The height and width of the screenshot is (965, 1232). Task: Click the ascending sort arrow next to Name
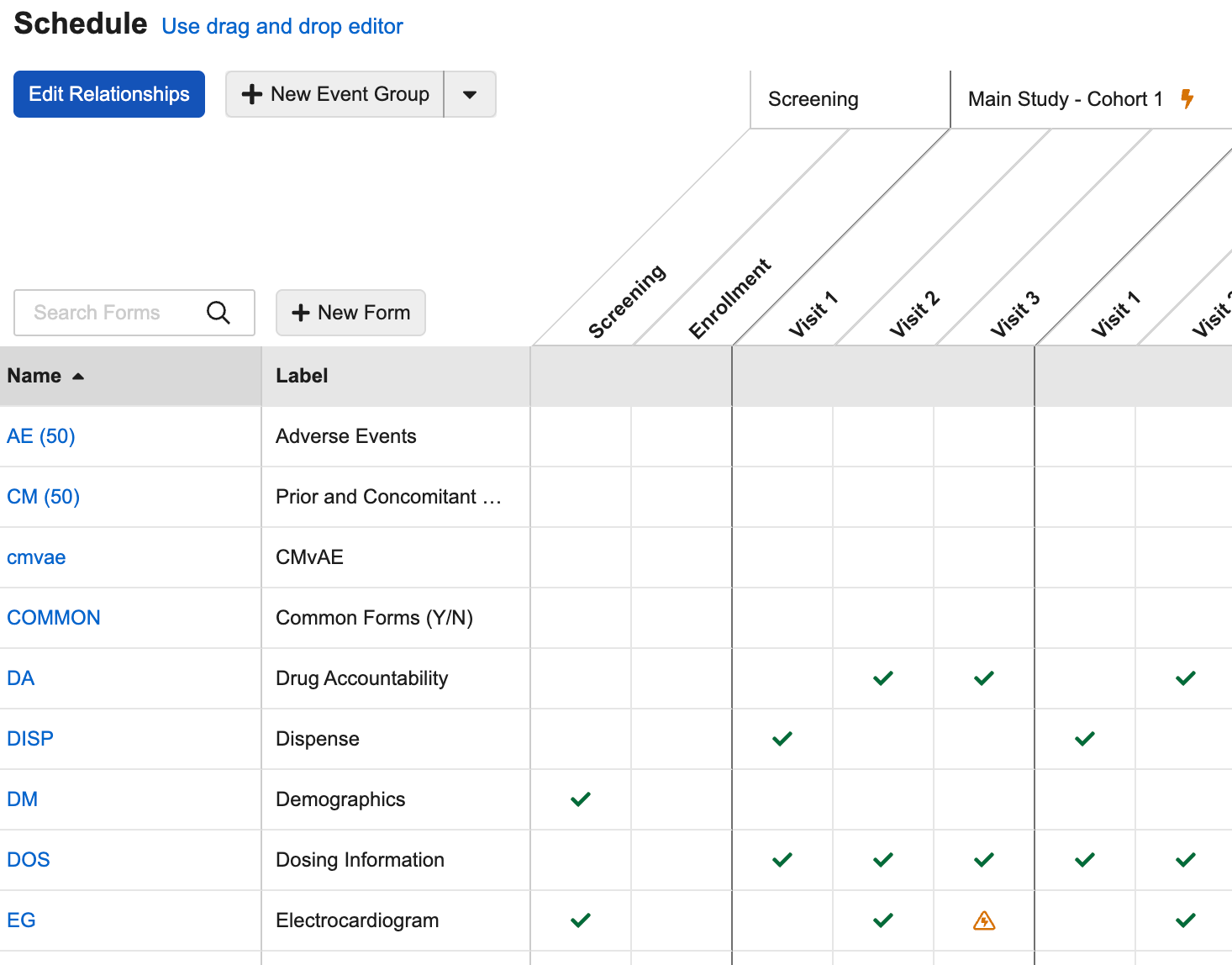[78, 377]
